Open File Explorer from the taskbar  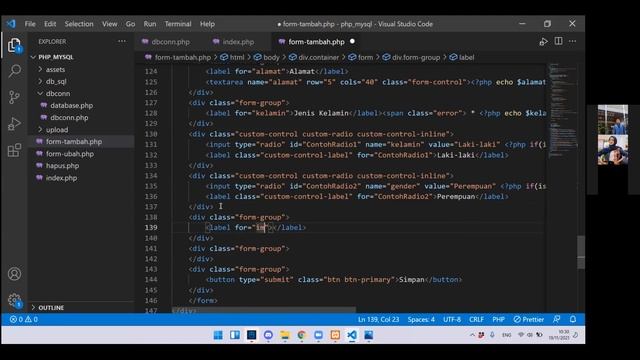(285, 335)
